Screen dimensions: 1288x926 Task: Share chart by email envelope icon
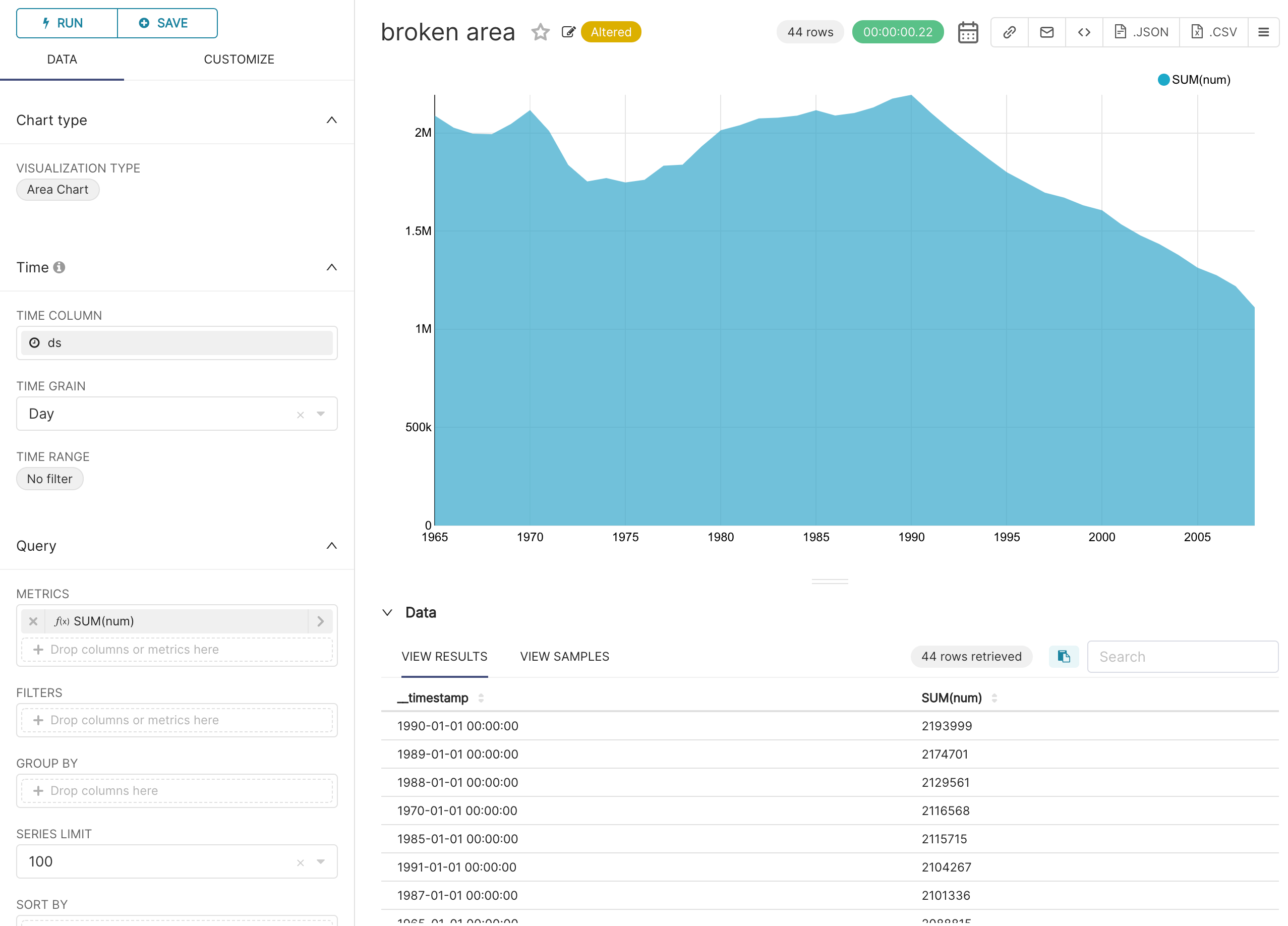pyautogui.click(x=1046, y=32)
